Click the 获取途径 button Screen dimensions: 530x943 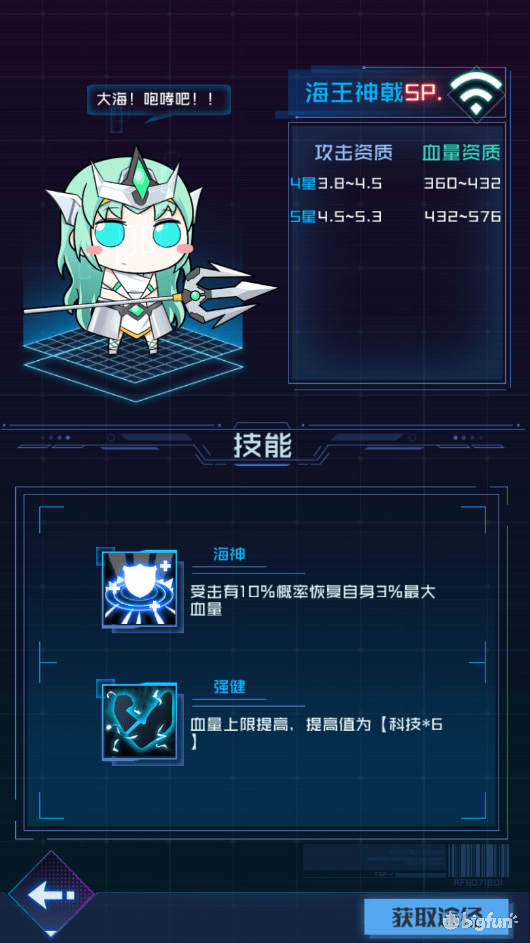click(436, 917)
